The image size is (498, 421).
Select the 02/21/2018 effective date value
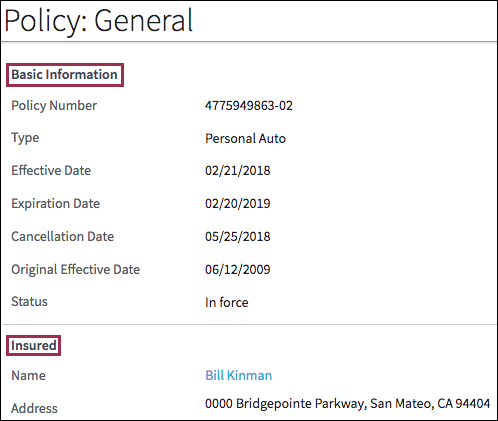click(x=238, y=171)
